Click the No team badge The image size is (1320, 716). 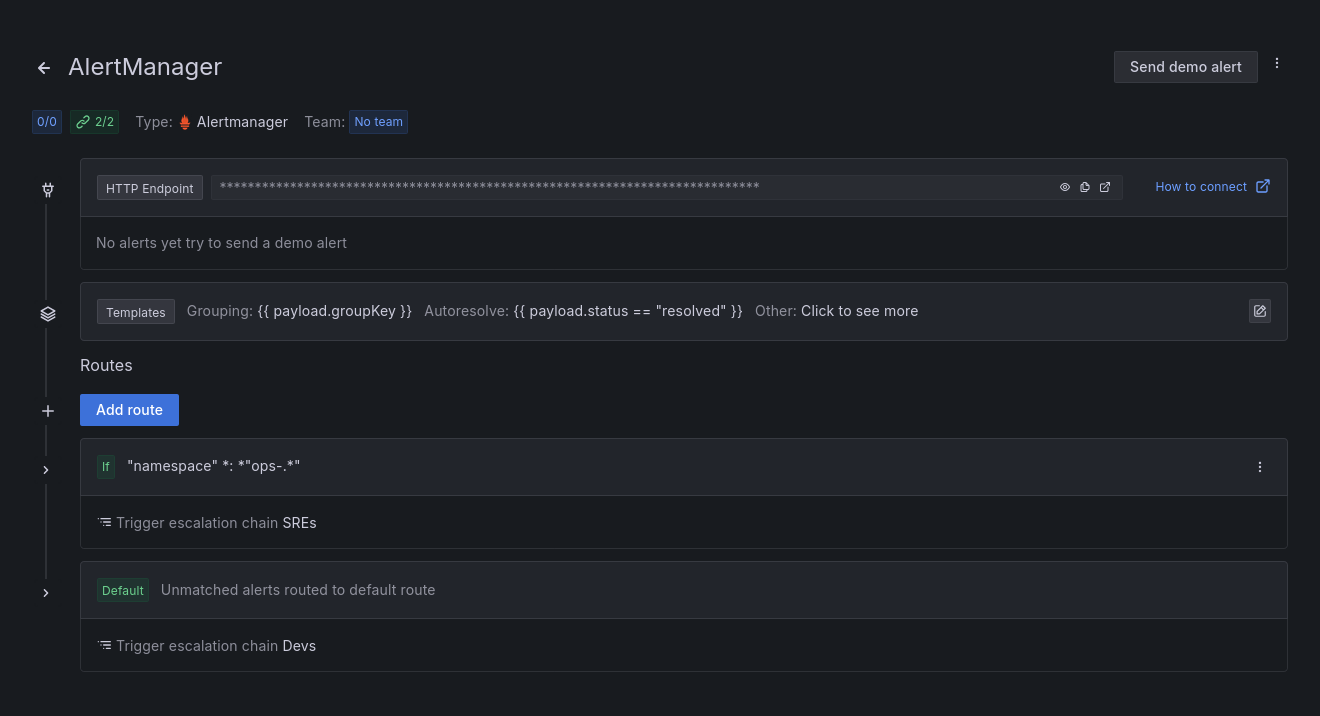tap(378, 121)
